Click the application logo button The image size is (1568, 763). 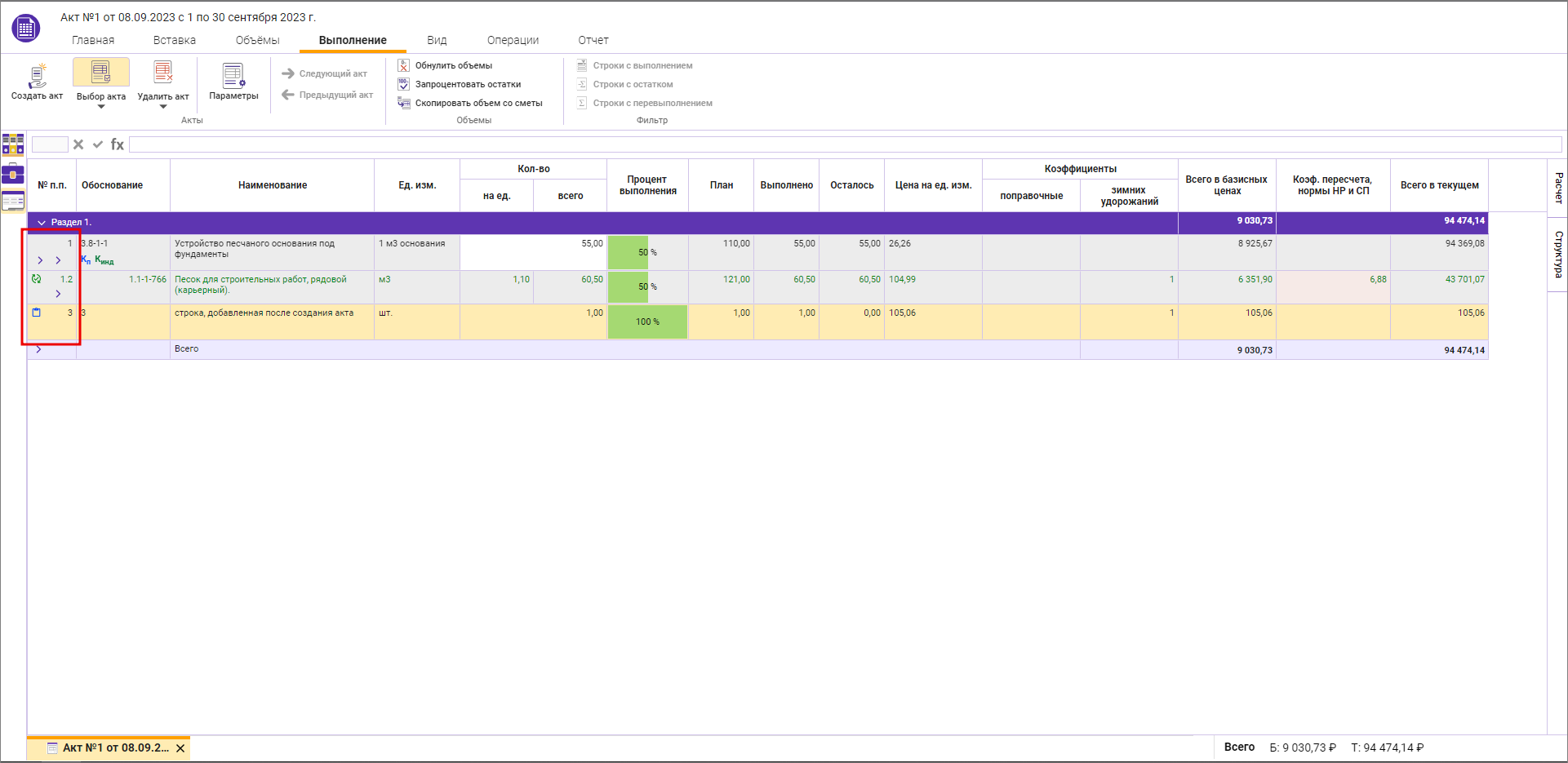[26, 28]
